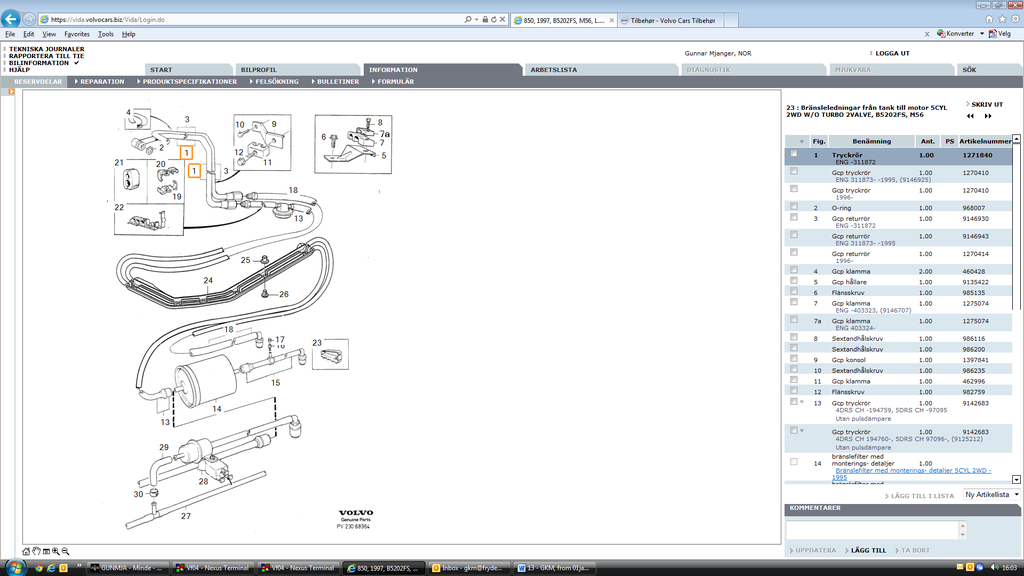
Task: Zoom out of the parts diagram
Action: point(65,552)
